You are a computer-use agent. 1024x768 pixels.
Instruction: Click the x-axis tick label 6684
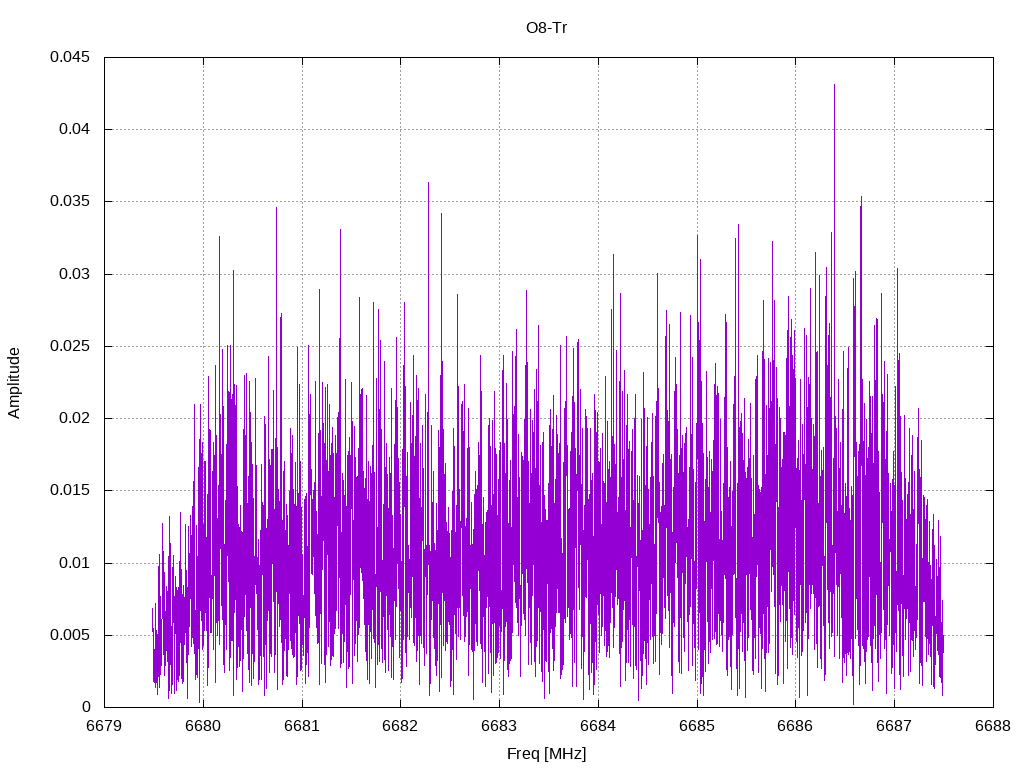click(x=598, y=726)
